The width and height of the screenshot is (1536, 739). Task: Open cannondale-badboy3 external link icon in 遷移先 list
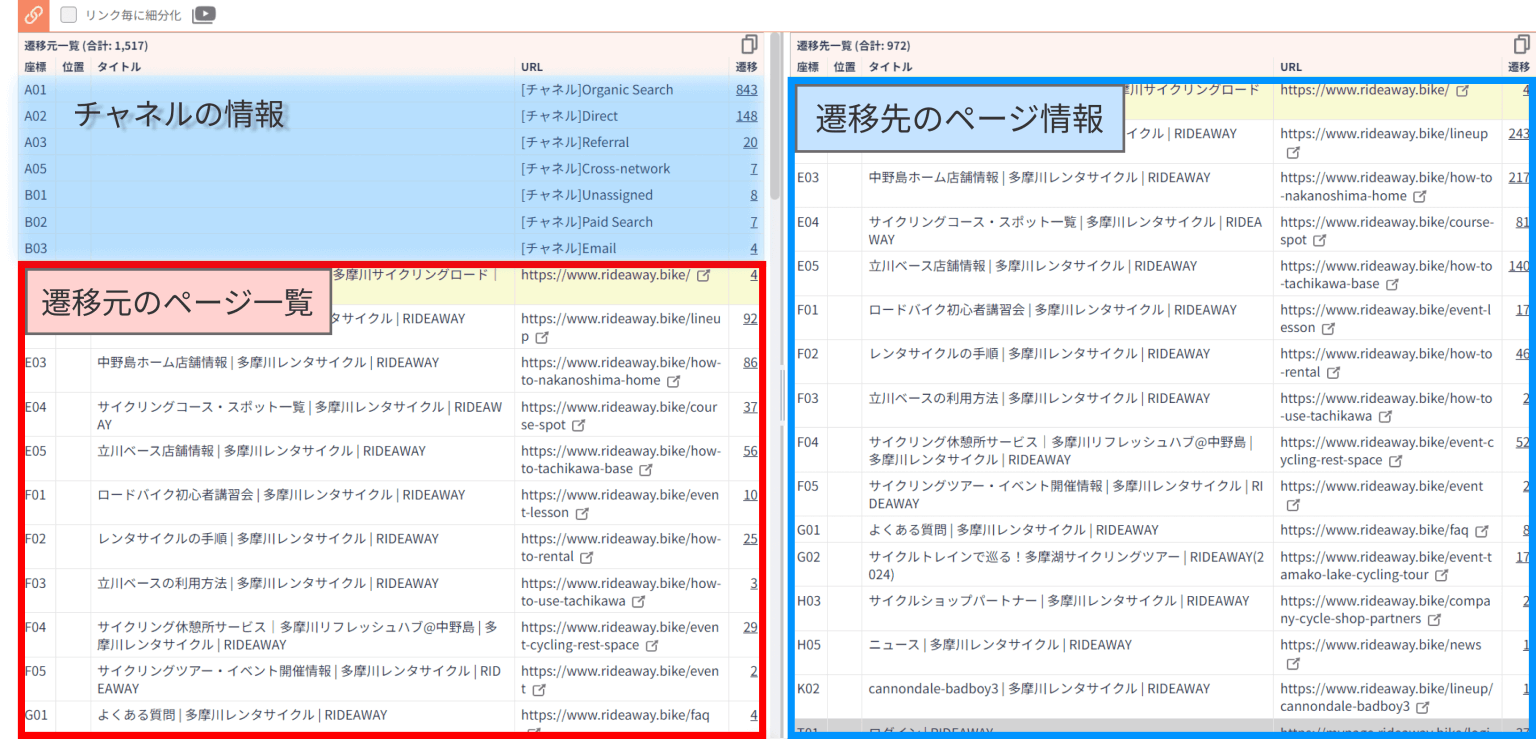(1424, 707)
